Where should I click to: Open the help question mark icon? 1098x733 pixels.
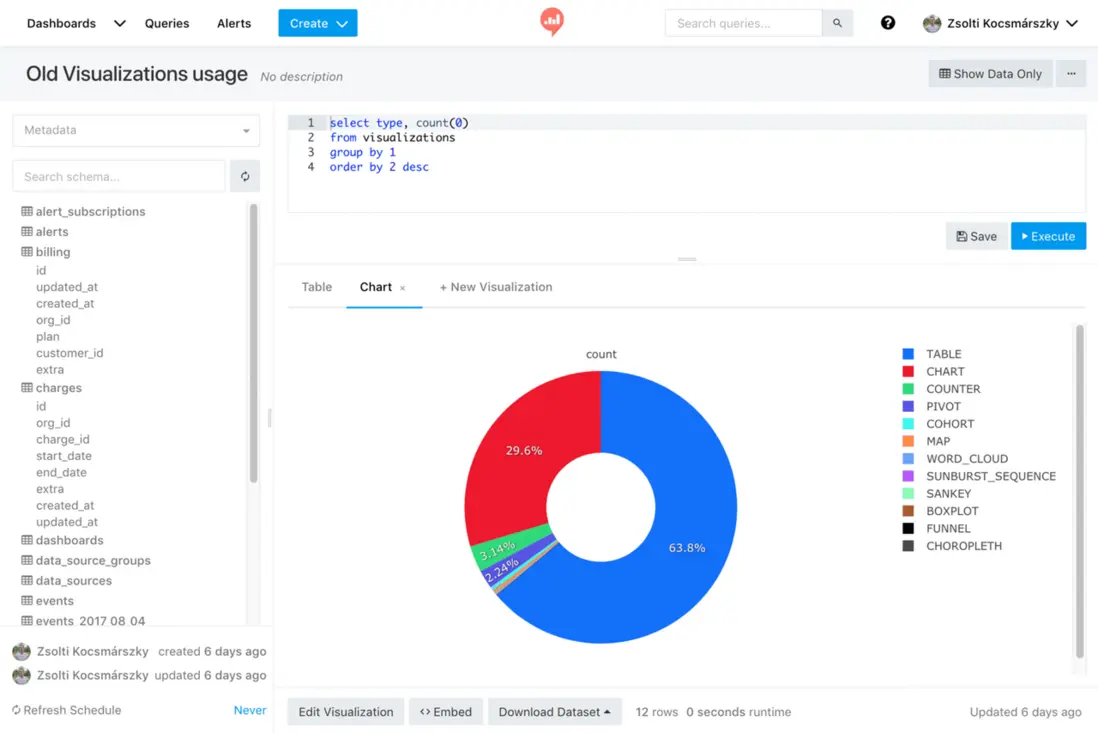pyautogui.click(x=887, y=23)
